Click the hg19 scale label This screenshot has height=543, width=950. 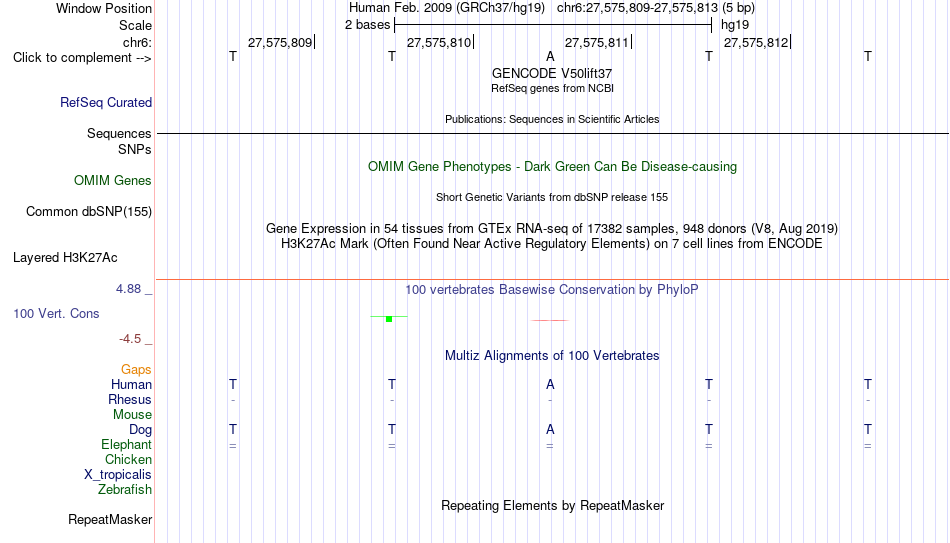(x=735, y=25)
